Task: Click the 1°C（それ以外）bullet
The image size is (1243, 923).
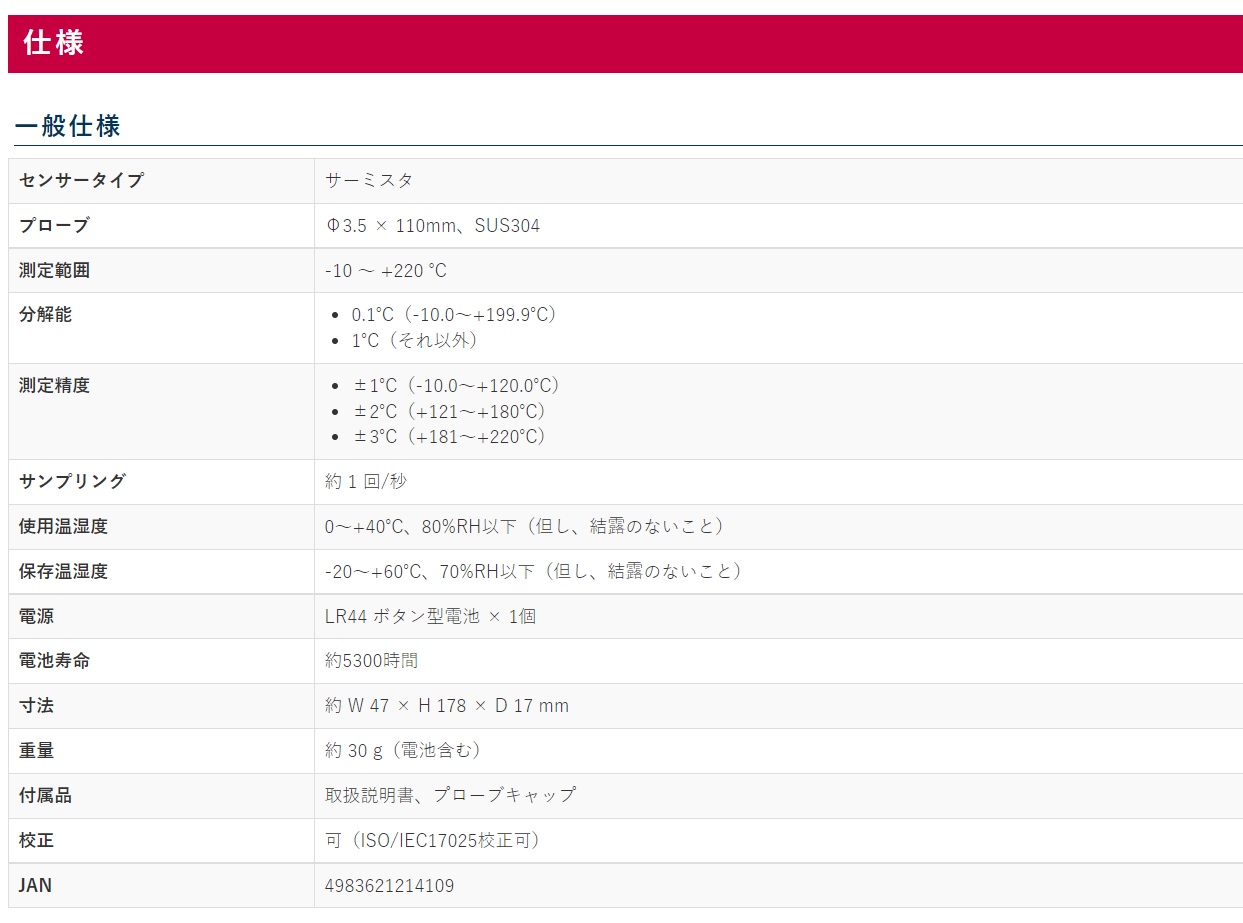Action: pos(418,340)
